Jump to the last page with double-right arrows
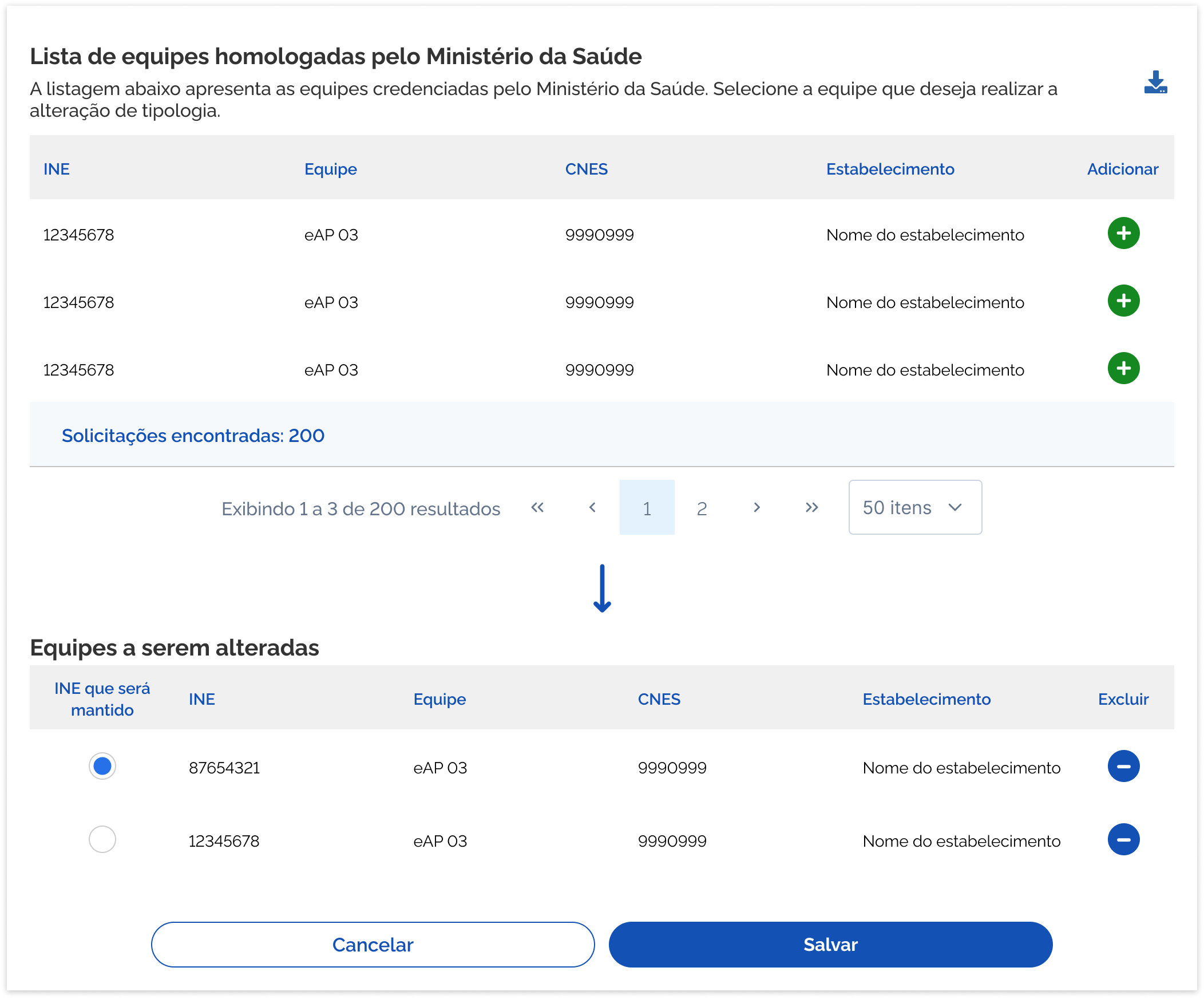This screenshot has width=1204, height=999. (x=811, y=508)
